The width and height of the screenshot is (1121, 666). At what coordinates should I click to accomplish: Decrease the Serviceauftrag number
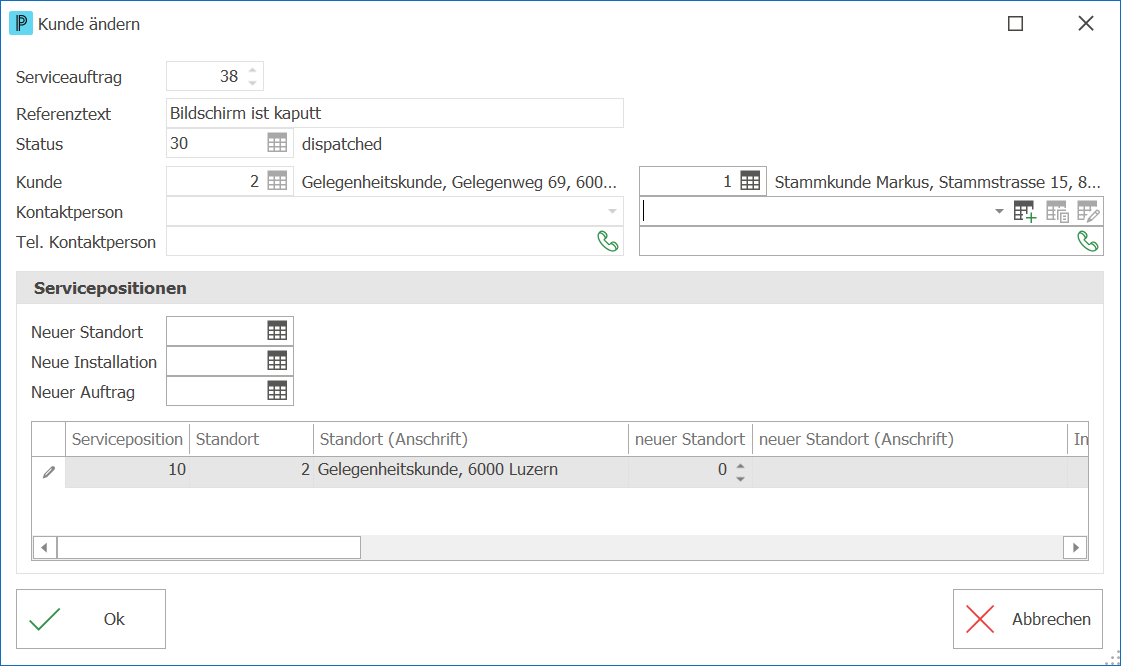(x=252, y=83)
